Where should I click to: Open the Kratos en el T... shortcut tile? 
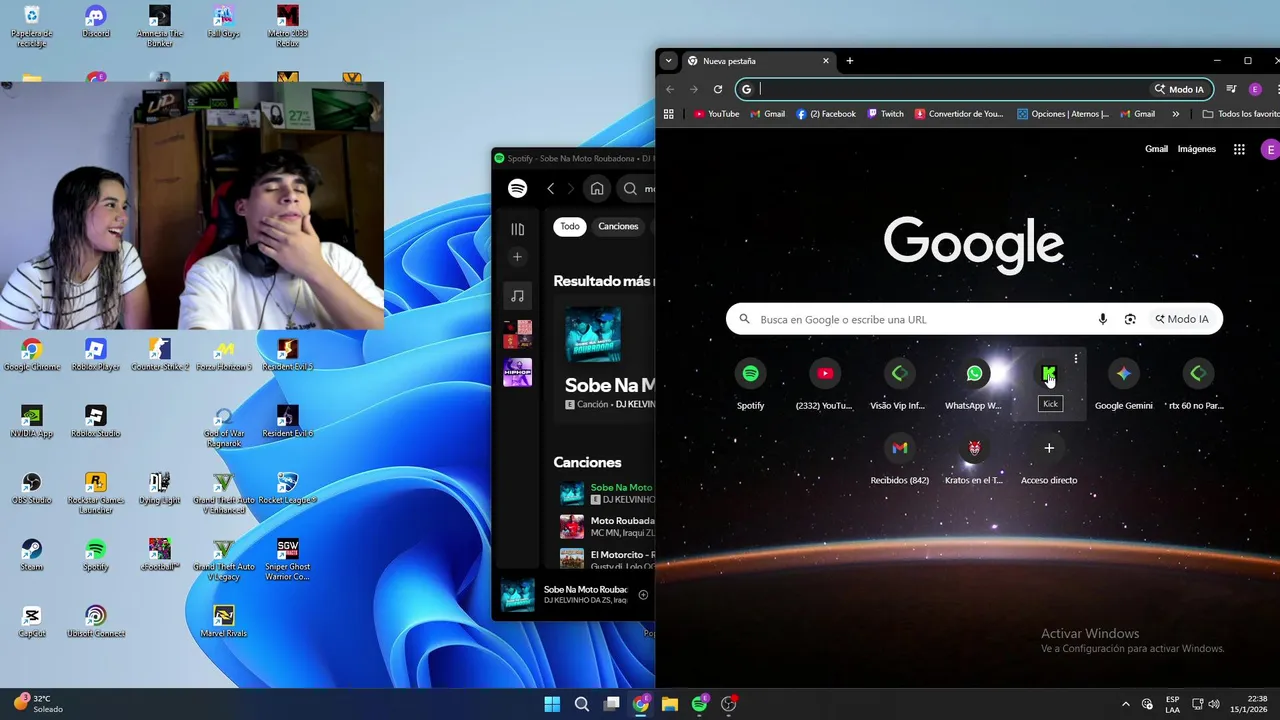974,458
